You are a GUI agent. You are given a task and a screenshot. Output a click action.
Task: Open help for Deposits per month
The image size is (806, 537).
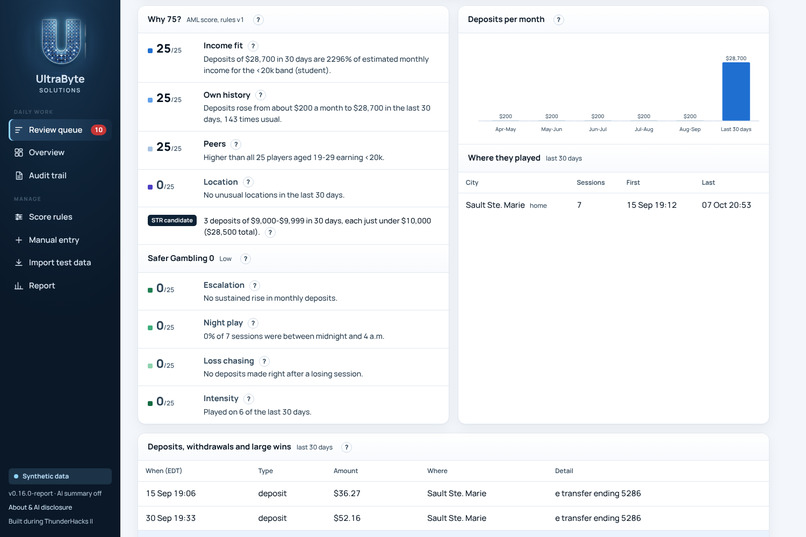click(x=558, y=20)
